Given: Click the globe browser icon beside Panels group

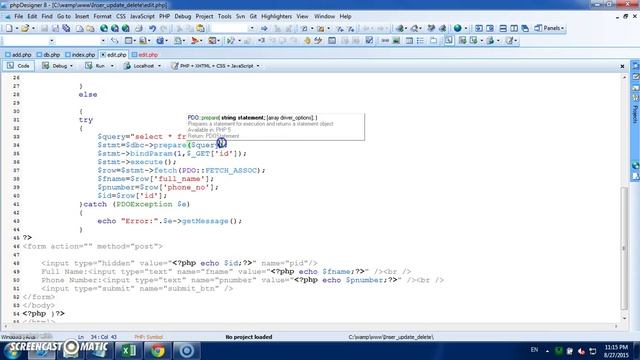Looking at the screenshot, I should (x=458, y=28).
